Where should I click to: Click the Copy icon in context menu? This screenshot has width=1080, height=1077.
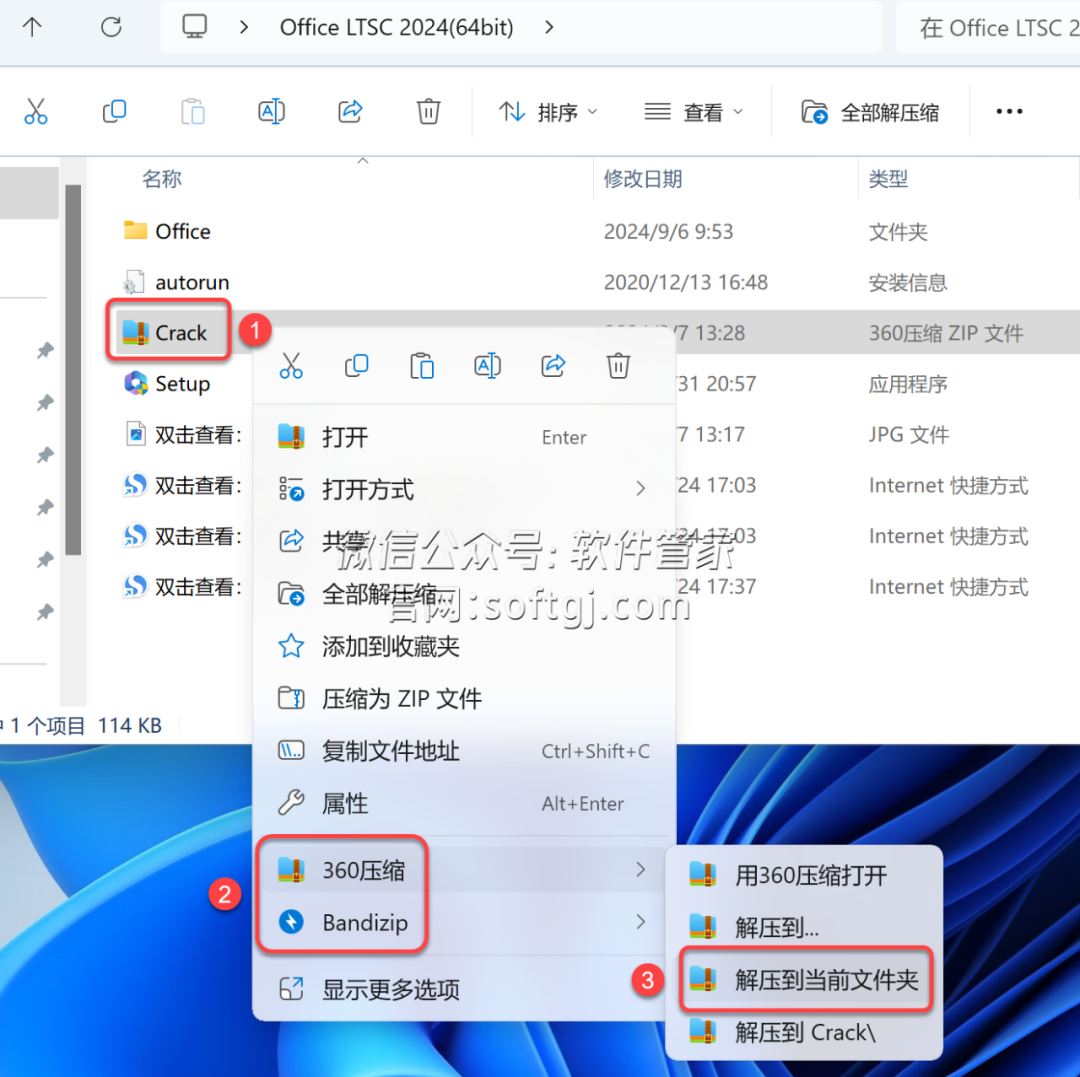click(356, 366)
